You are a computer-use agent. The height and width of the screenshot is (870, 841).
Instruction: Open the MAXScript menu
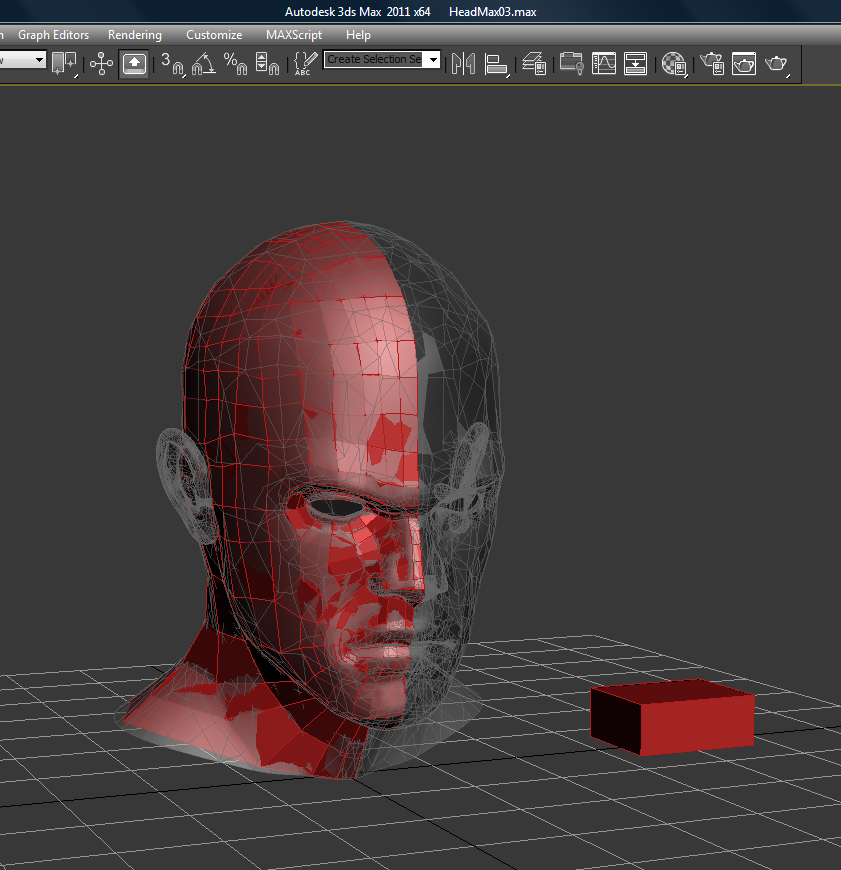pyautogui.click(x=293, y=35)
